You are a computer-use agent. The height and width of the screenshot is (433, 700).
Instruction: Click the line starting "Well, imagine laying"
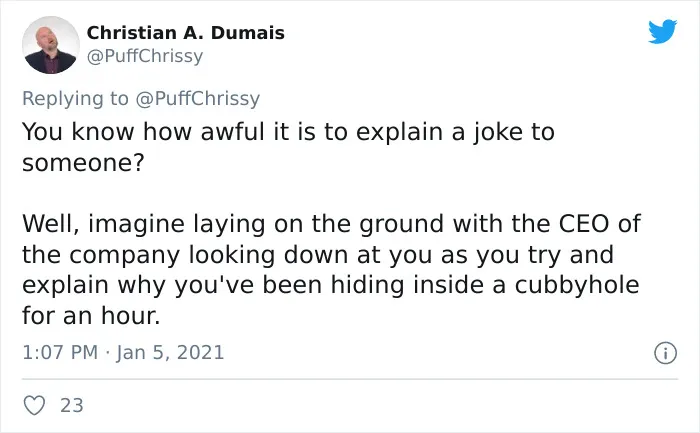[332, 224]
